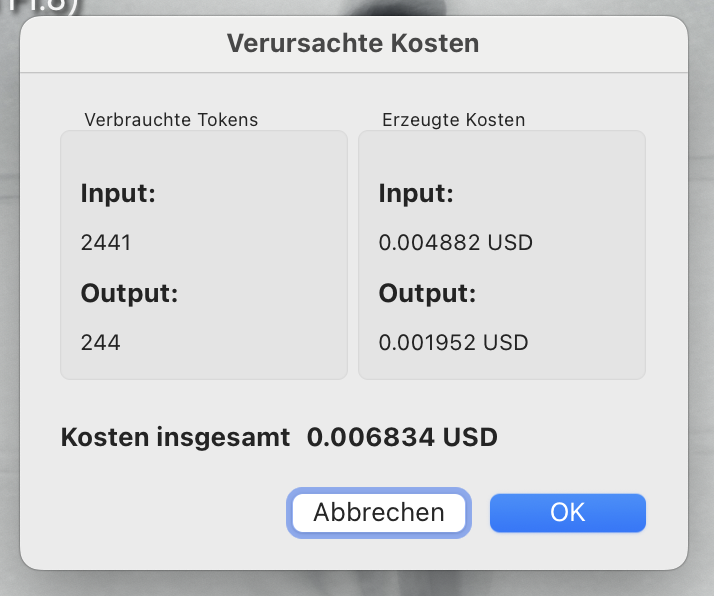714x596 pixels.
Task: Click the output token count 244
Action: 101,342
